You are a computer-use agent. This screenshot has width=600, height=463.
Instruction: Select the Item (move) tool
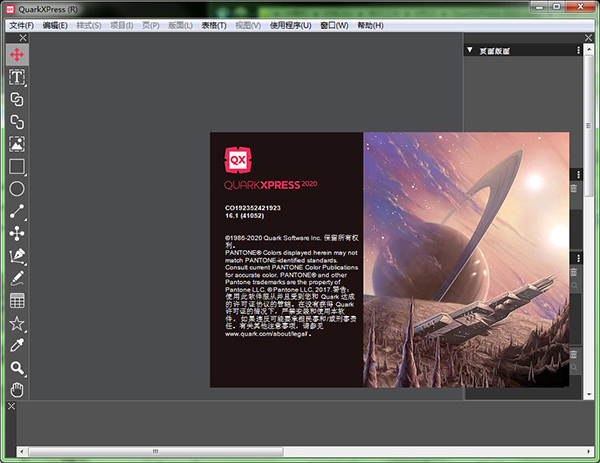pos(17,55)
